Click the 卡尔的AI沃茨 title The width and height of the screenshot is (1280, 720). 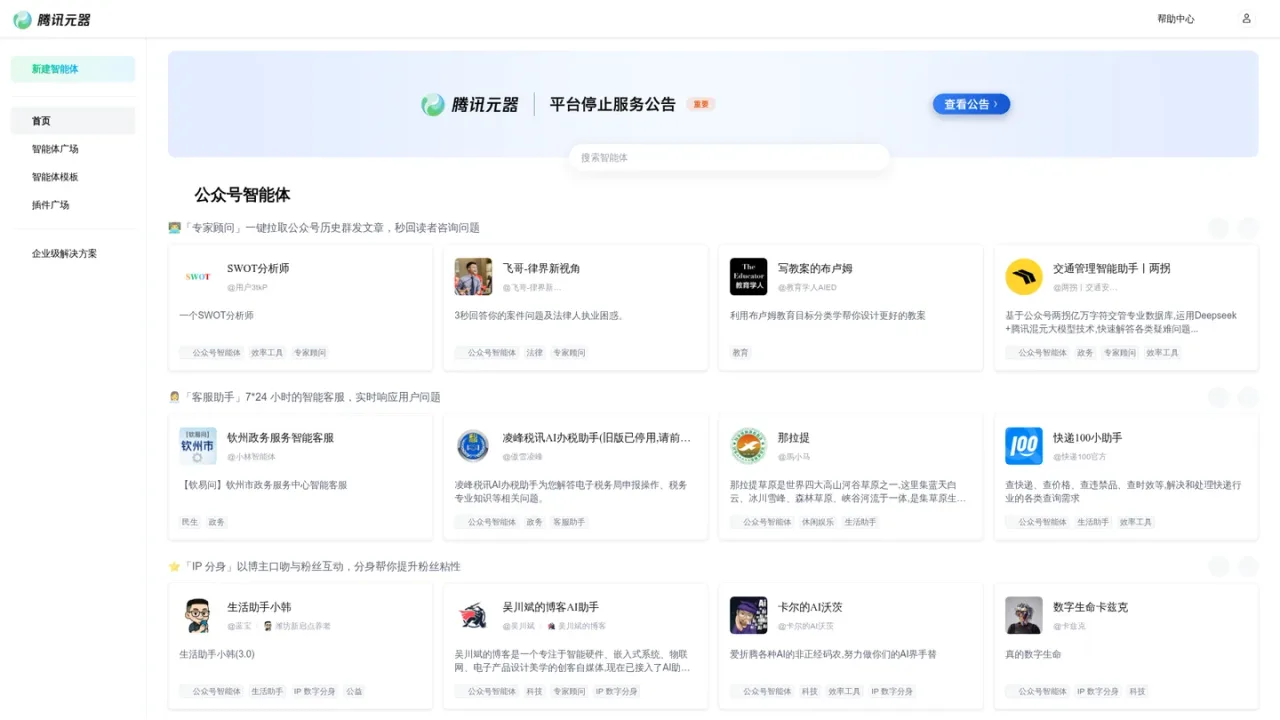coord(810,607)
